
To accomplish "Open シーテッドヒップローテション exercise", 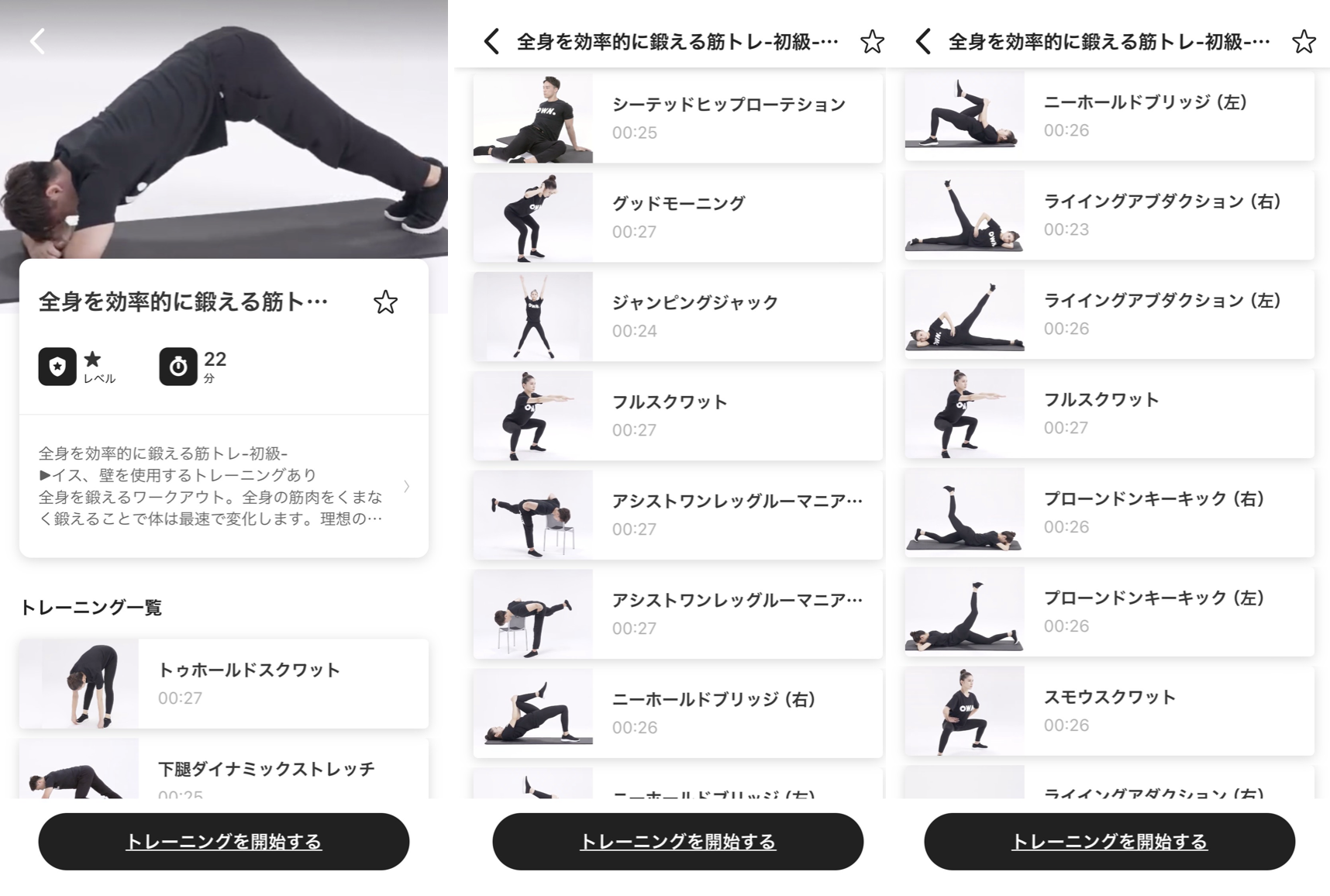I will tap(678, 118).
